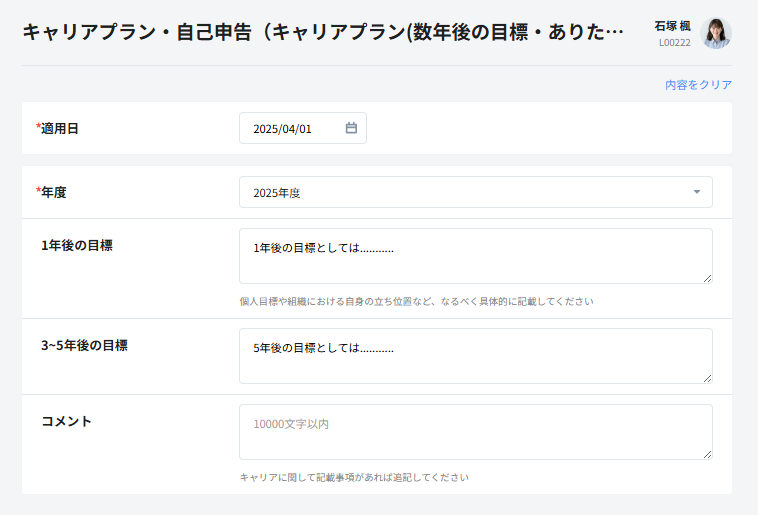Click the employee ID L00222
This screenshot has width=758, height=515.
pyautogui.click(x=674, y=43)
